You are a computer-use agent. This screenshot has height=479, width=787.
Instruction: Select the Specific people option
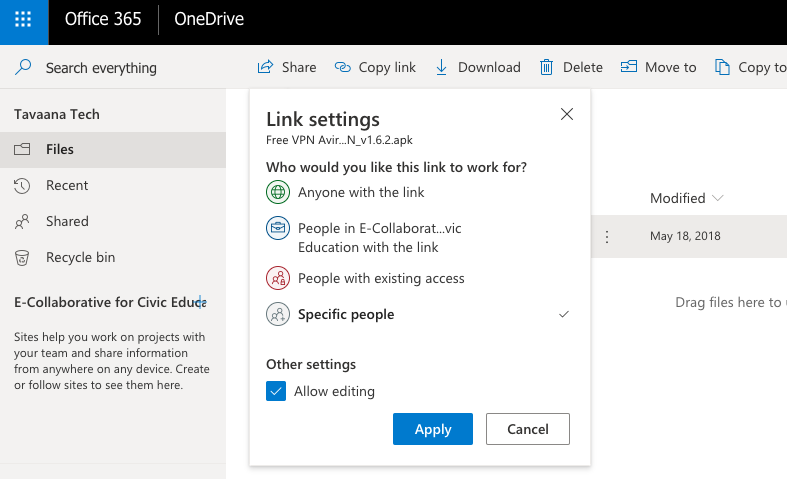coord(420,314)
